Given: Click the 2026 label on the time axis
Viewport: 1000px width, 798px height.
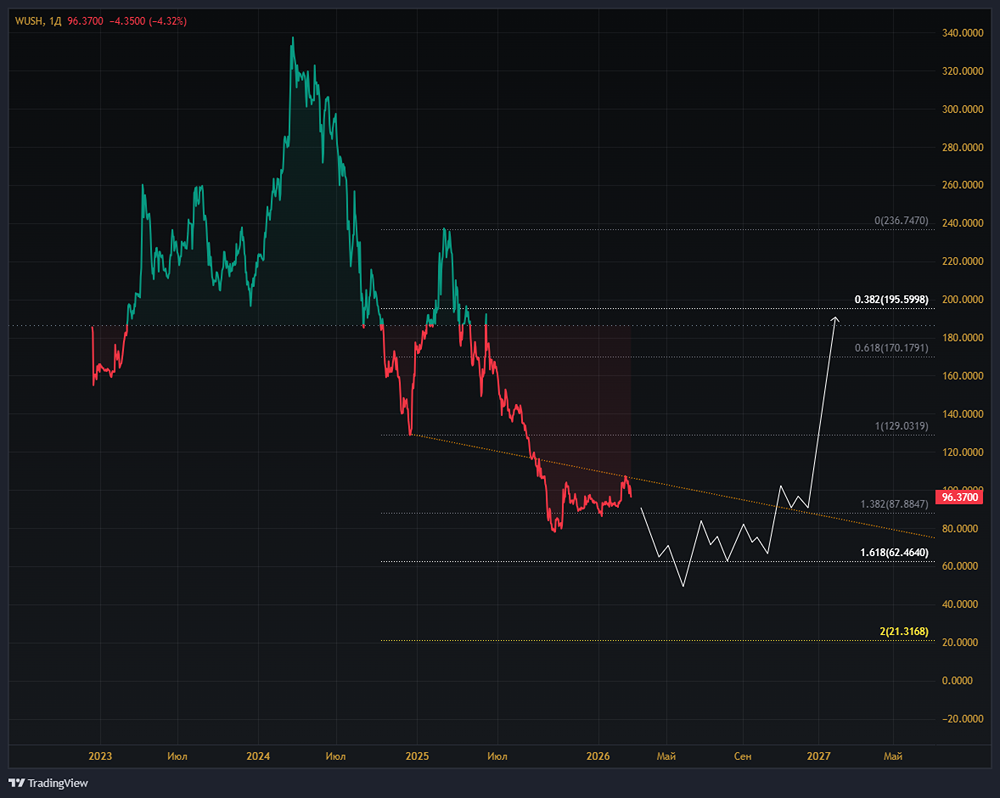Looking at the screenshot, I should pyautogui.click(x=598, y=756).
